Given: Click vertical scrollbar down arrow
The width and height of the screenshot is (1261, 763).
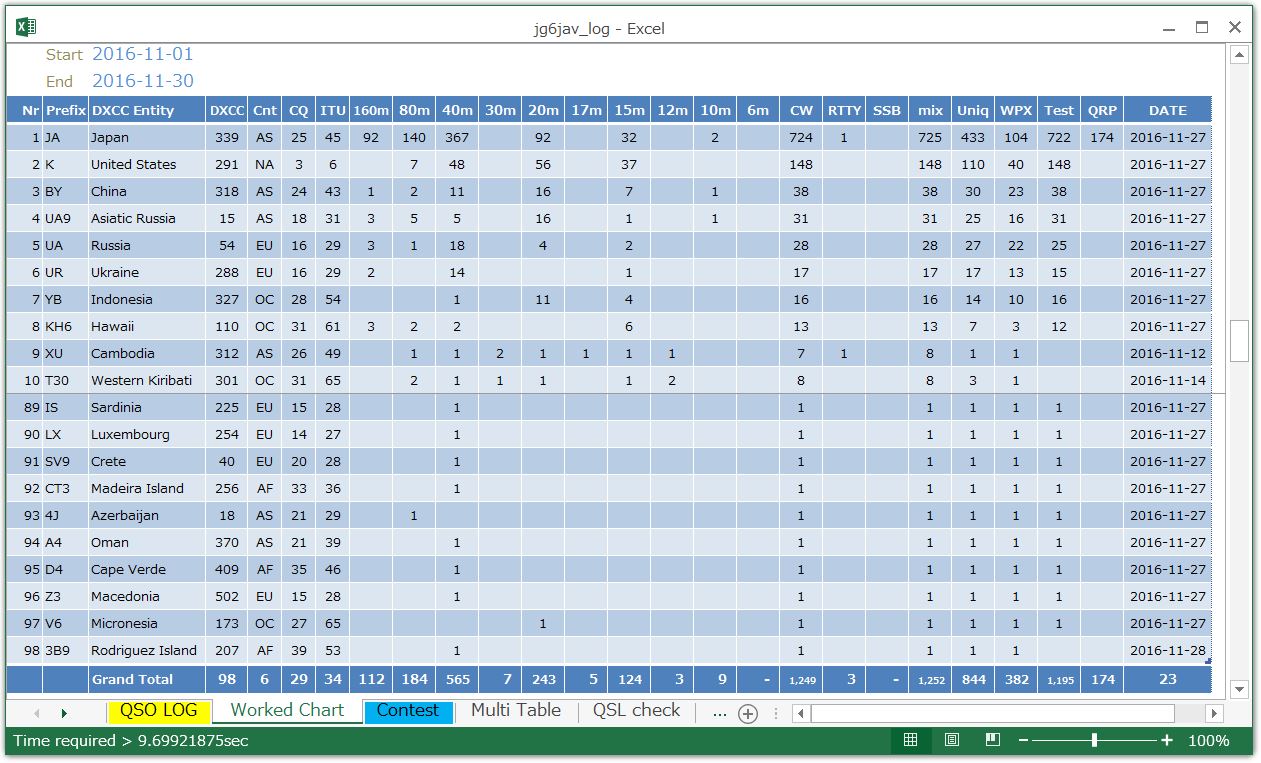Looking at the screenshot, I should [1240, 689].
